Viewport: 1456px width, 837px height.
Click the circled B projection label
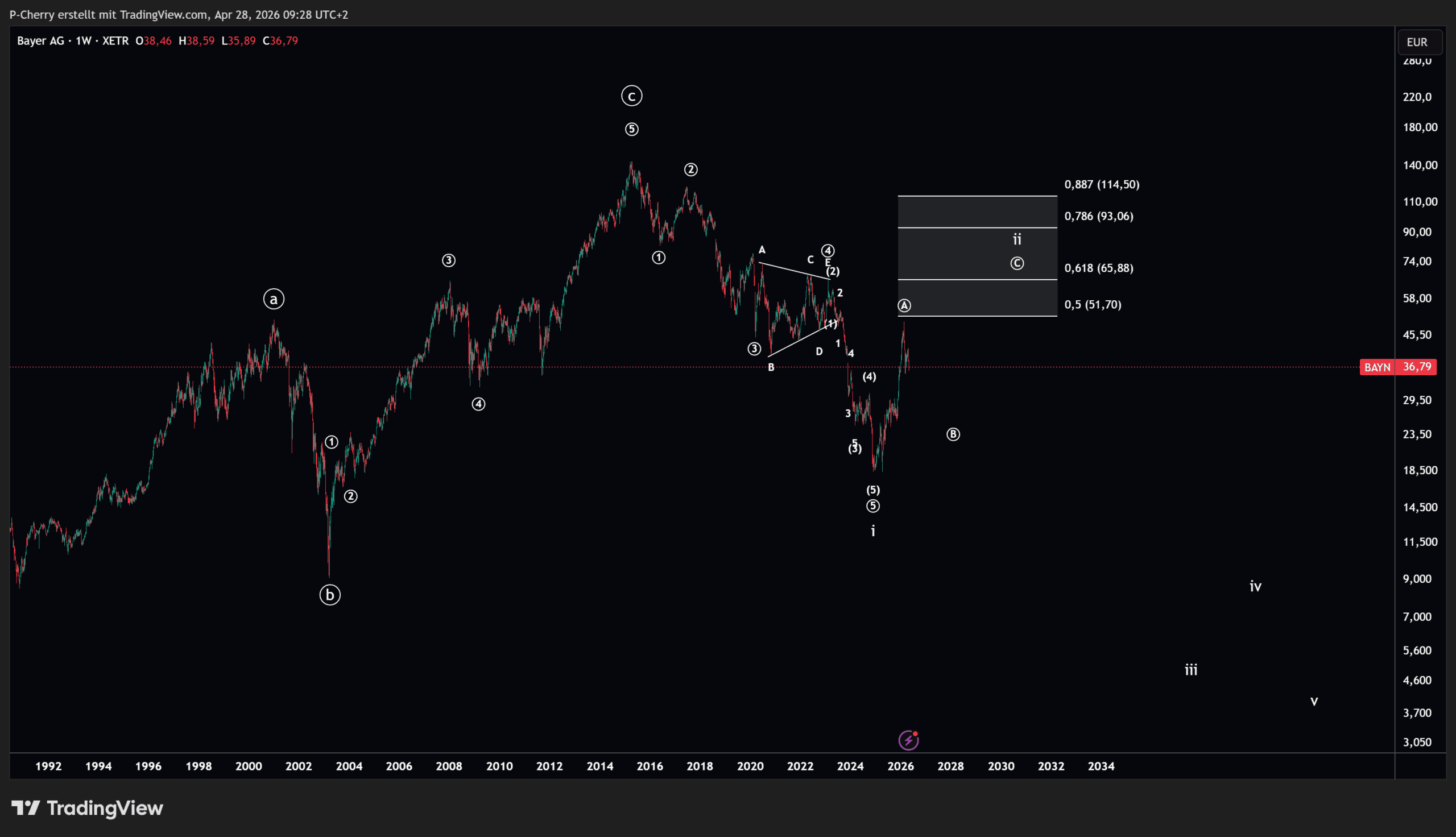953,434
